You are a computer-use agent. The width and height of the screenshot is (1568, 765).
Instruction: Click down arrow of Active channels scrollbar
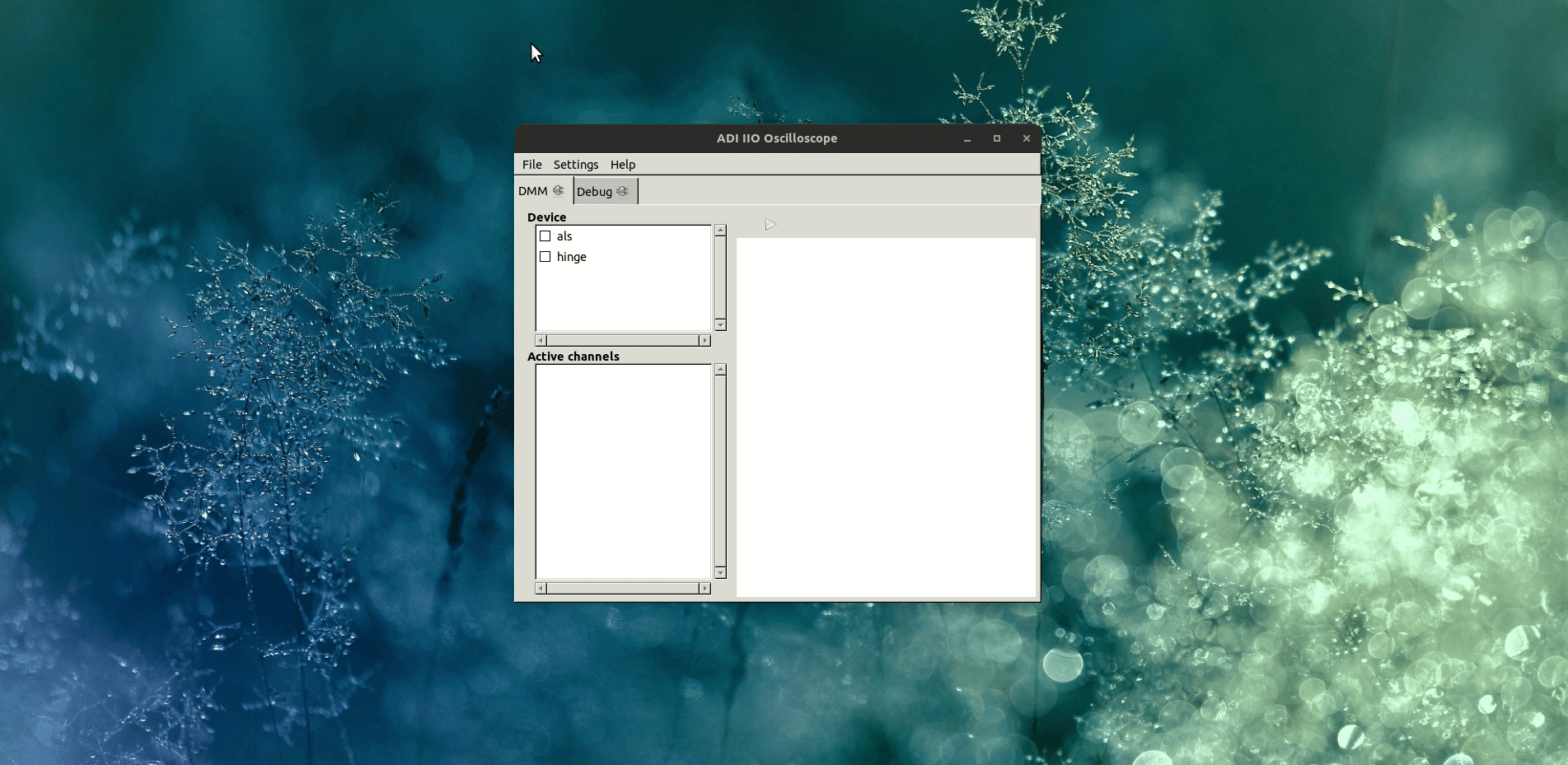[720, 573]
